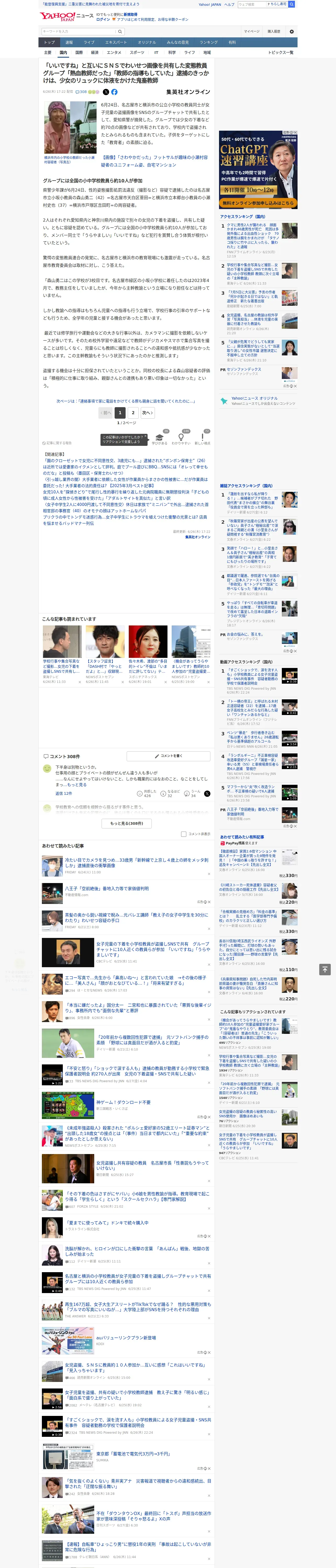The image size is (336, 1568).
Task: Report the article via 記事に関する報告
Action: point(57,443)
